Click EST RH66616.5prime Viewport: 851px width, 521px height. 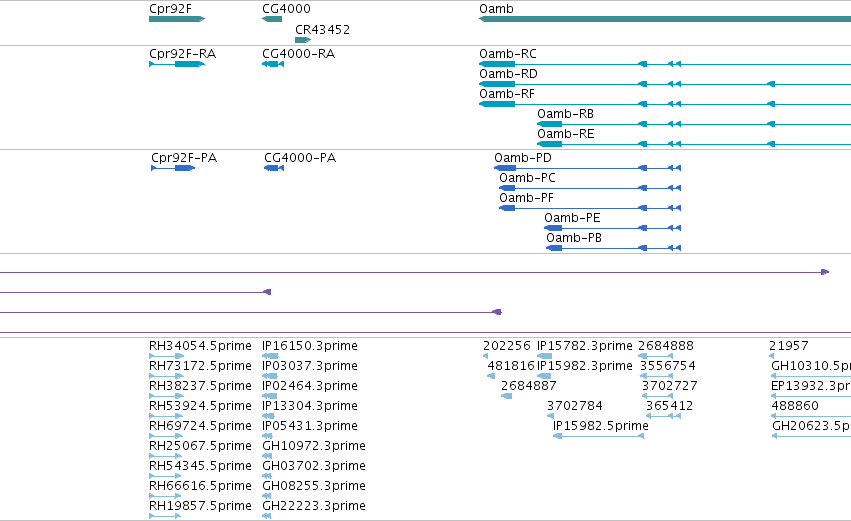pos(200,486)
